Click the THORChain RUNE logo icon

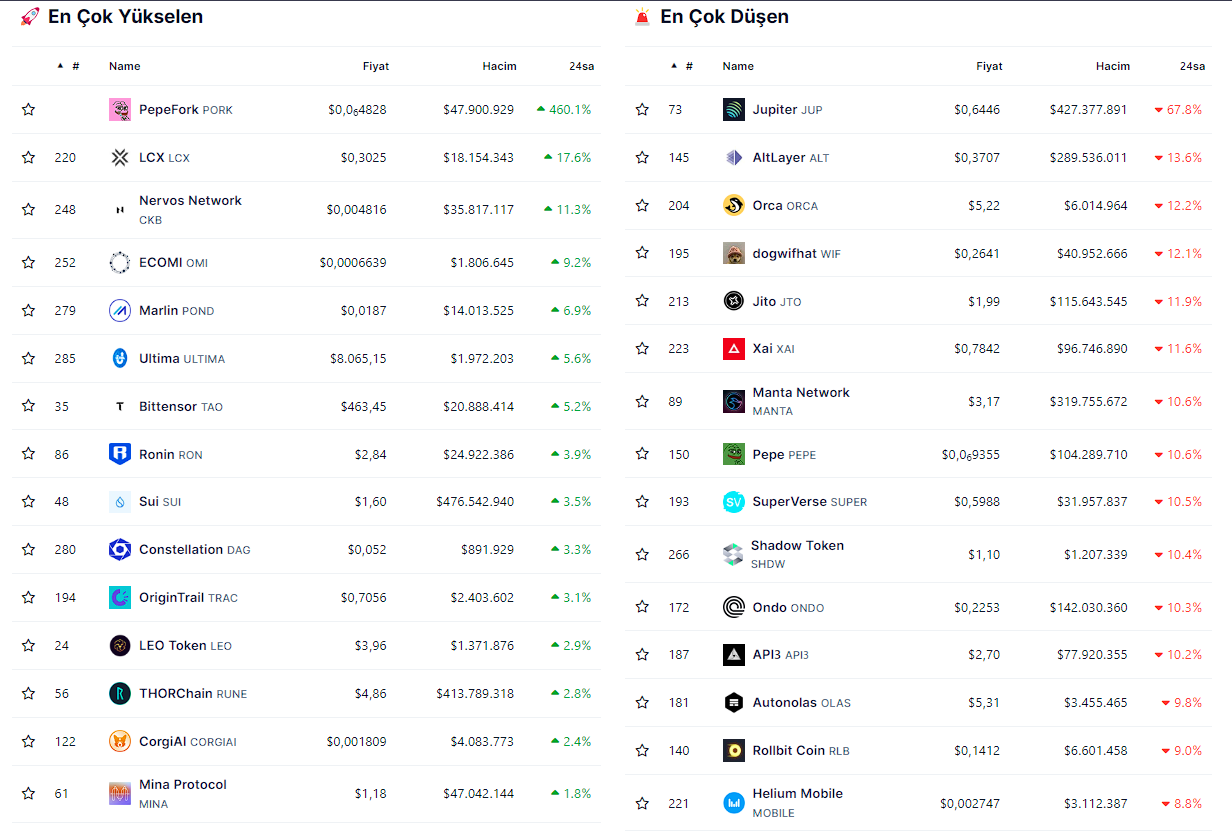(120, 694)
